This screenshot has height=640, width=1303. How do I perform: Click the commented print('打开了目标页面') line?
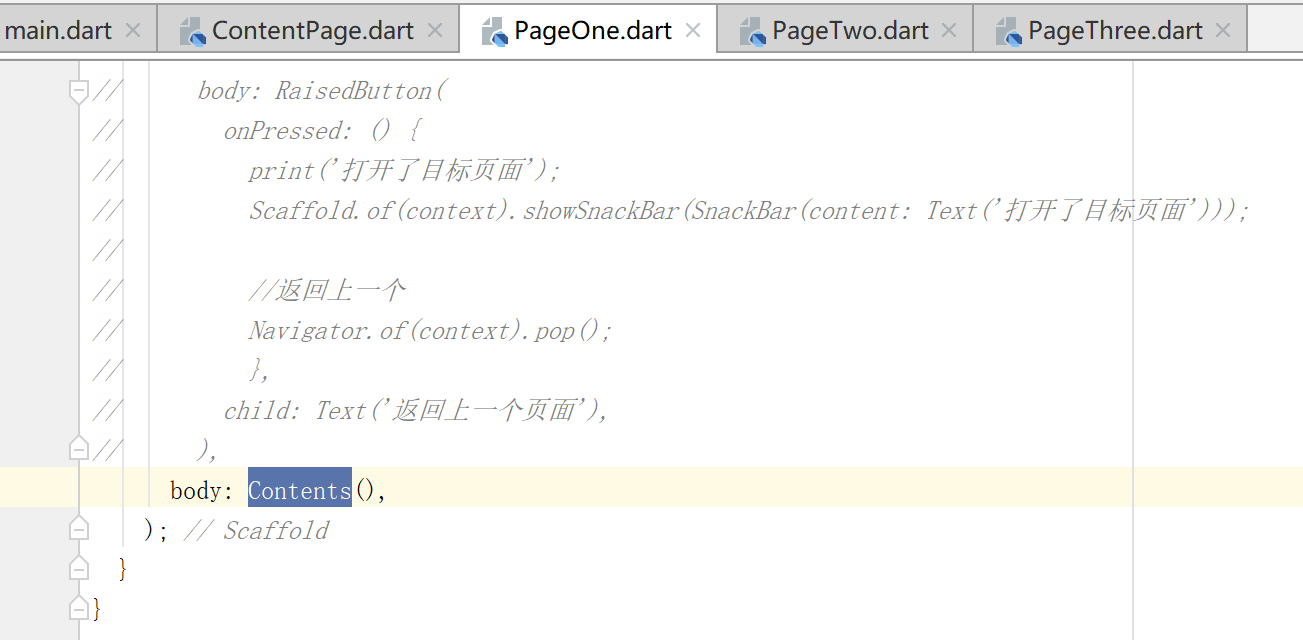405,171
